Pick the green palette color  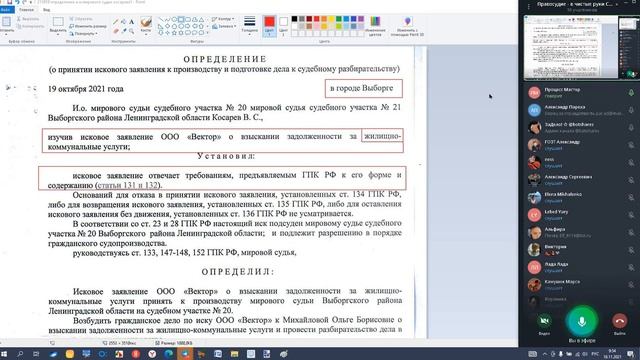tap(338, 19)
